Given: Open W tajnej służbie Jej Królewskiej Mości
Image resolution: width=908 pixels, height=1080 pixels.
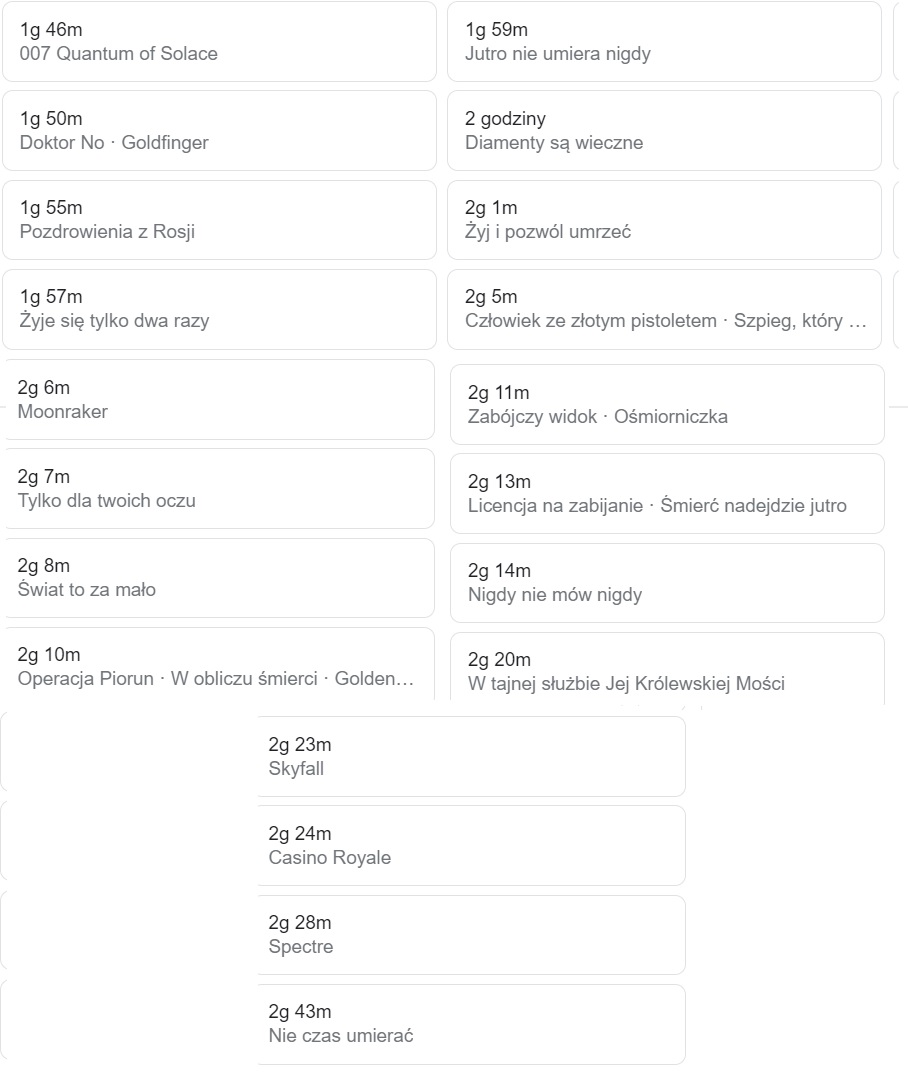Looking at the screenshot, I should tap(667, 668).
